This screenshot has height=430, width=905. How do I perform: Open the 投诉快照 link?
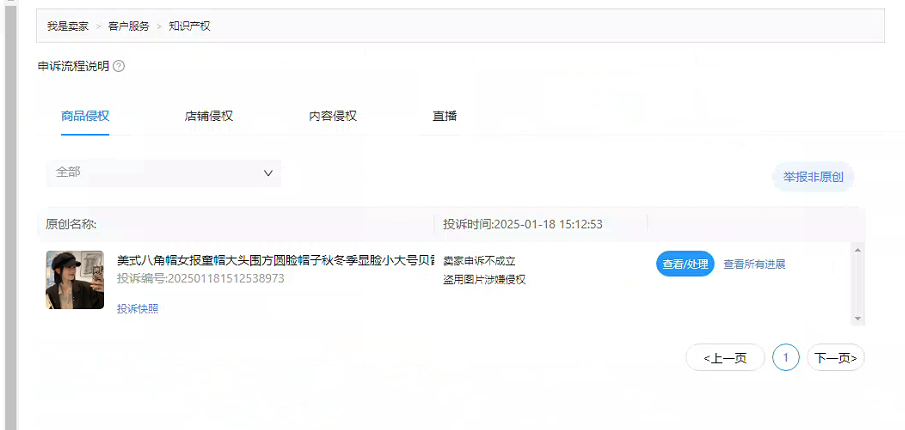[x=137, y=309]
